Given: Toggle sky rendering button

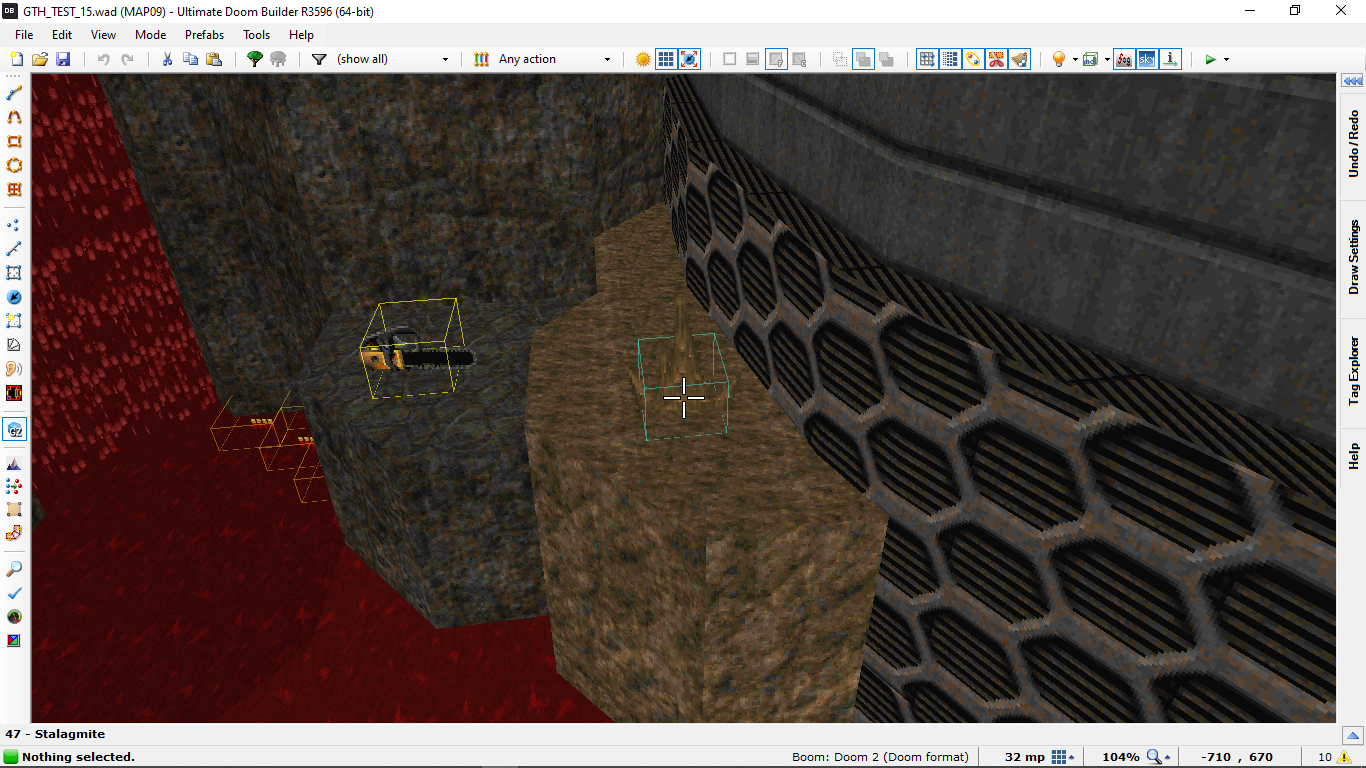Looking at the screenshot, I should click(x=1147, y=59).
